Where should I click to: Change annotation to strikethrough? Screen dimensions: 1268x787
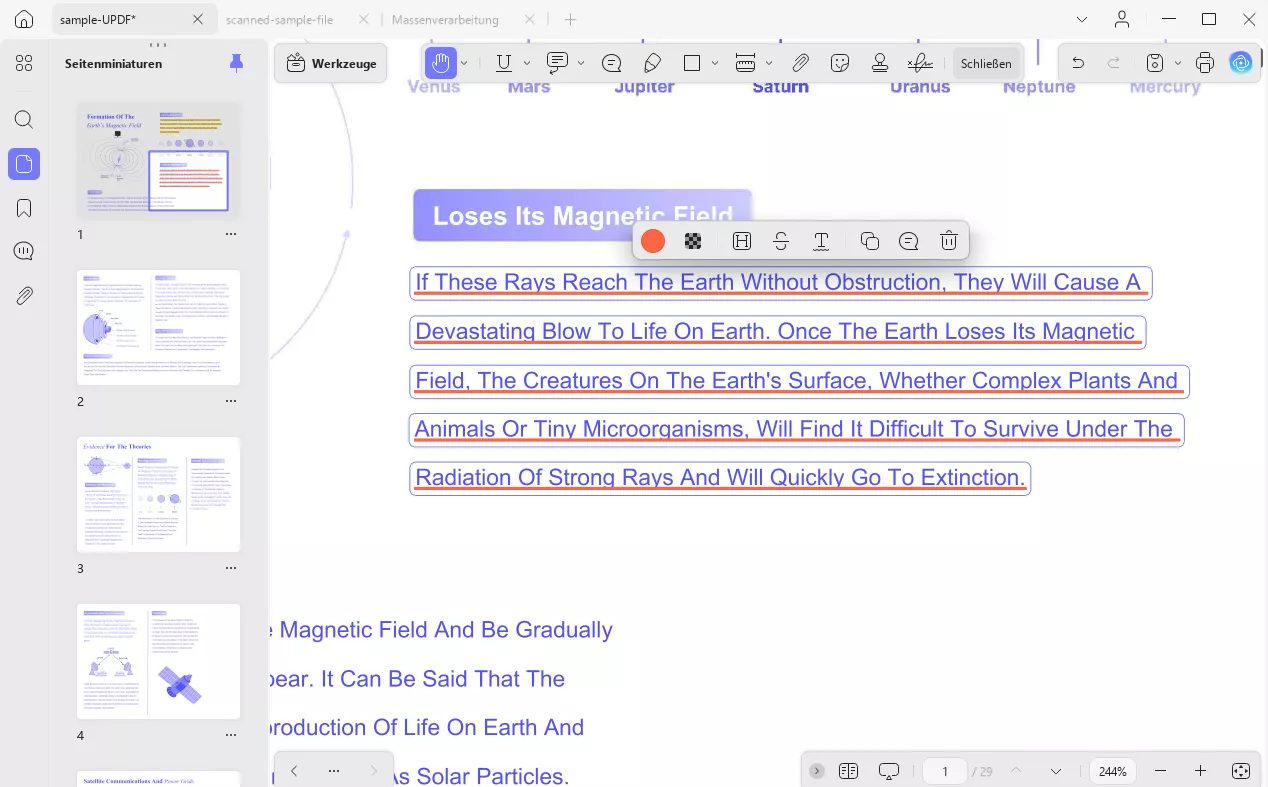pos(781,241)
